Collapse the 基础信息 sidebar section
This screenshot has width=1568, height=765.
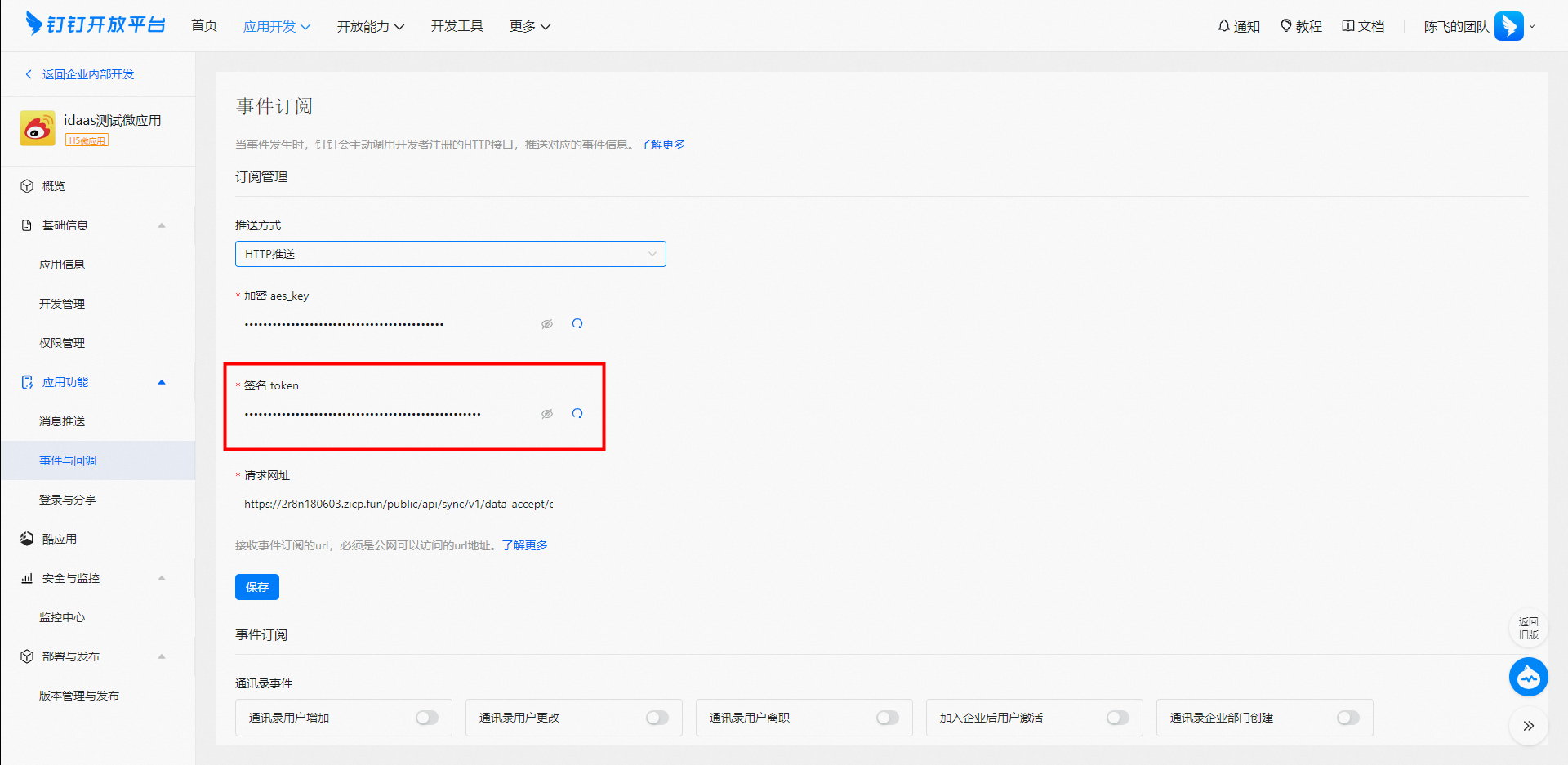point(162,225)
